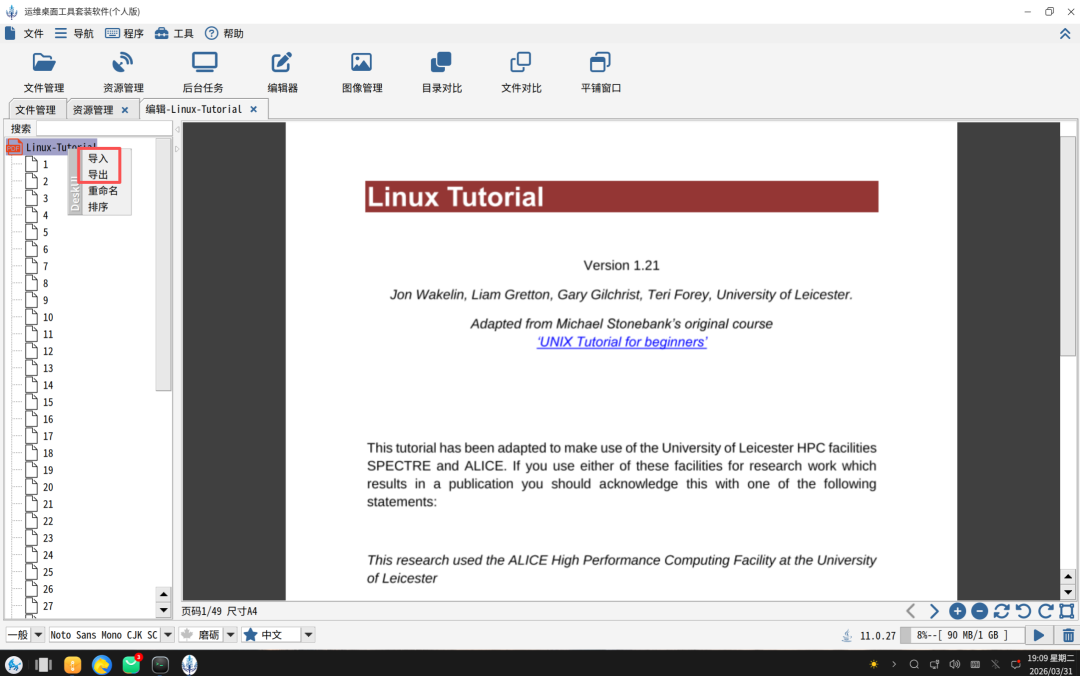Collapse the toolbar with double-chevron icon
This screenshot has height=676, width=1080.
(1065, 34)
